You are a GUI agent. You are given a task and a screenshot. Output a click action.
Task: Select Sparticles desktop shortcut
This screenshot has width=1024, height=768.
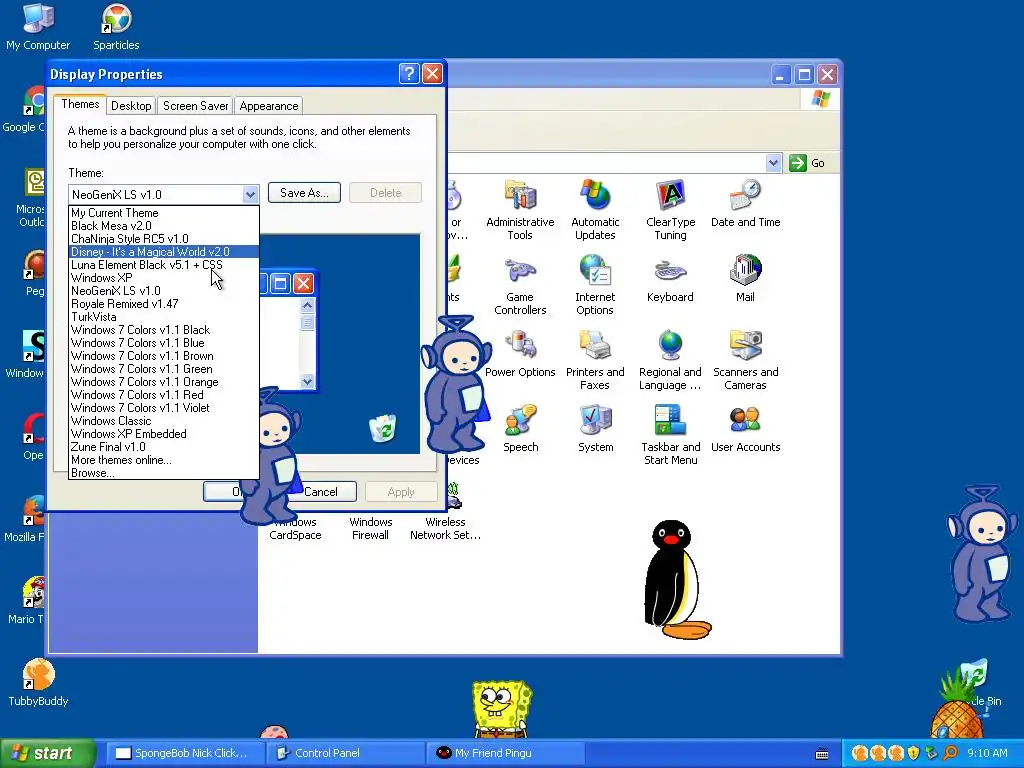click(116, 27)
